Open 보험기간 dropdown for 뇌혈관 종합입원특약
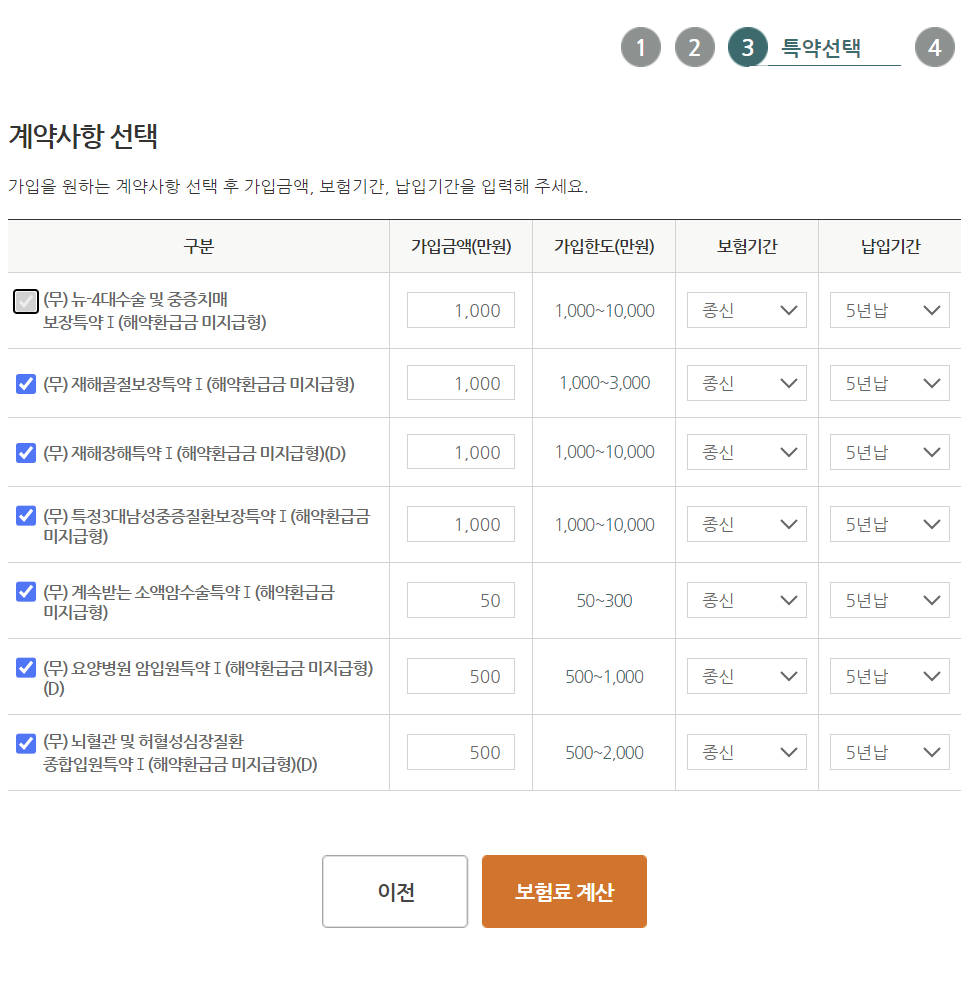Screen dimensions: 970x984 point(747,752)
